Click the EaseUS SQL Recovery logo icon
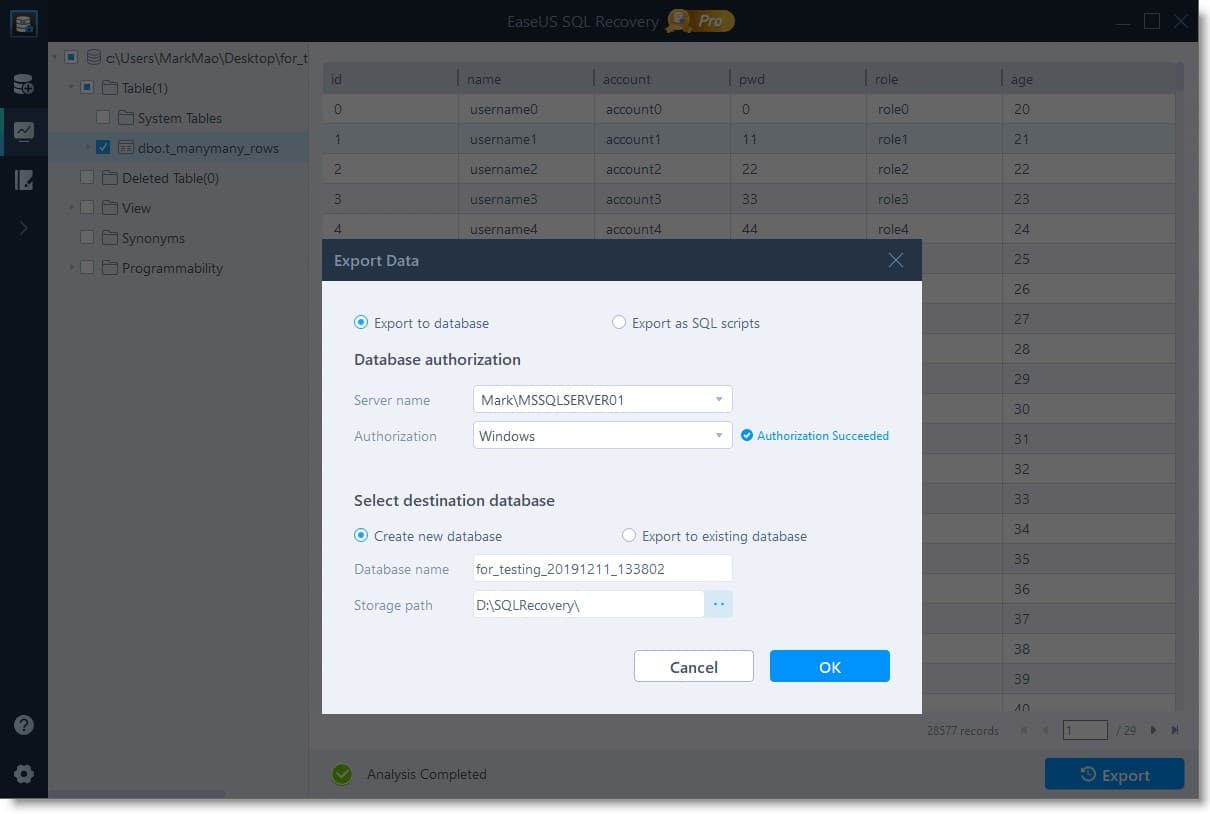This screenshot has width=1210, height=814. tap(24, 22)
